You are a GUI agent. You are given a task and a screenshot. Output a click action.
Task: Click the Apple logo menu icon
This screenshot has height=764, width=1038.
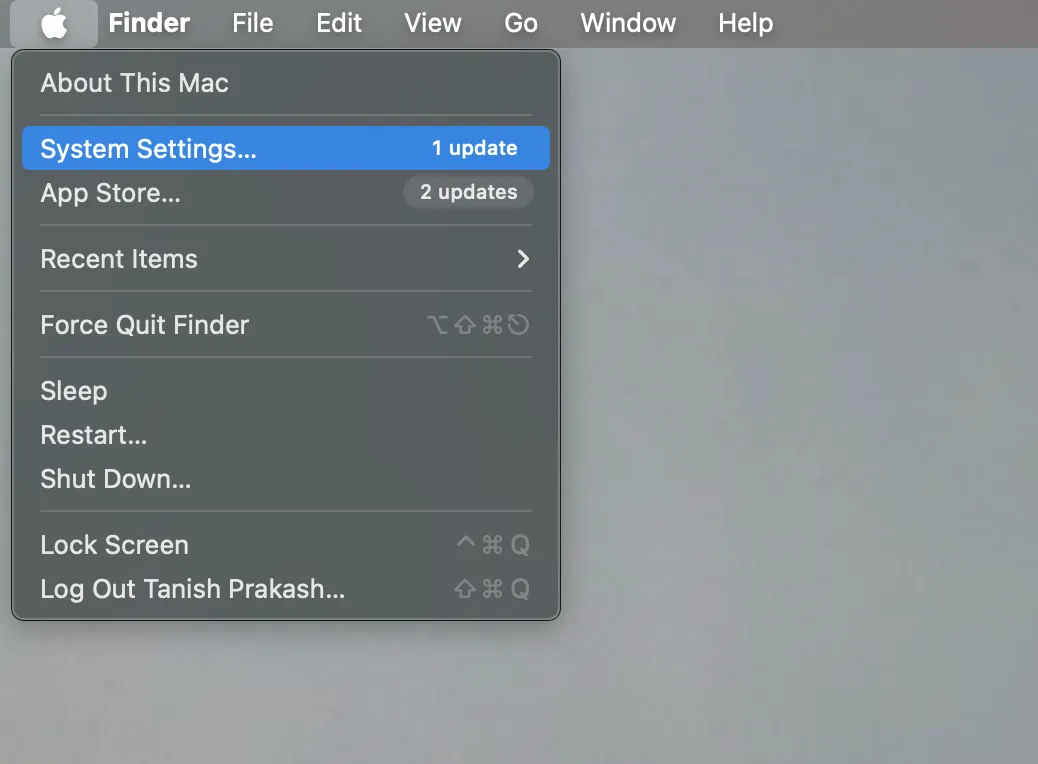pyautogui.click(x=54, y=23)
